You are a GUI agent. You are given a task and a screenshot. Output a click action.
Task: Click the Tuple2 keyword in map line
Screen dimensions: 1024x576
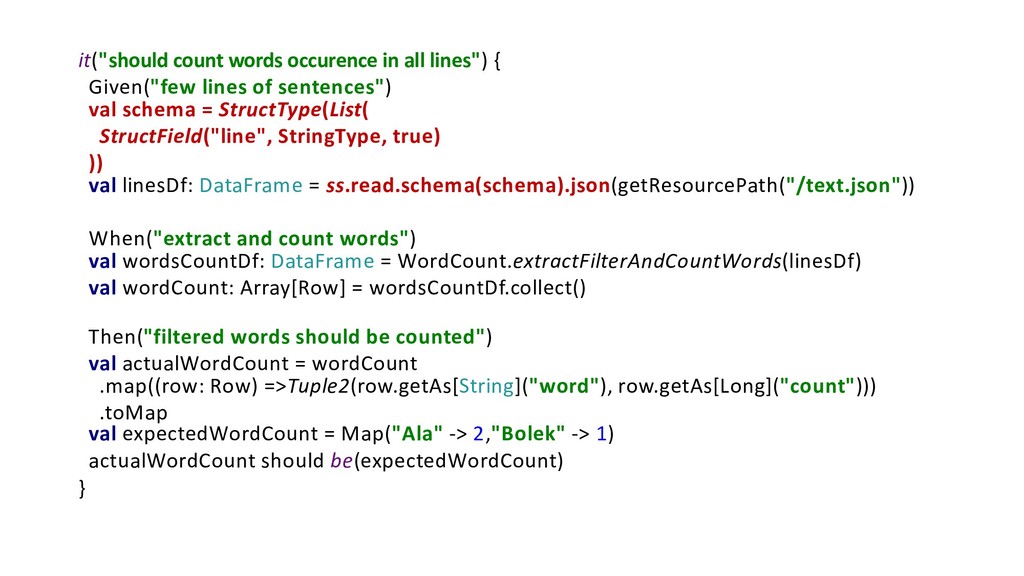318,387
